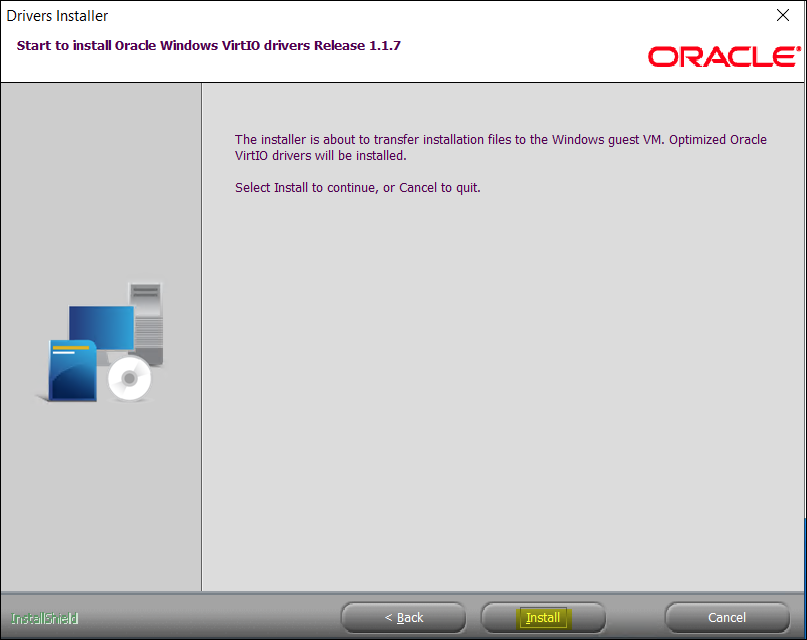
Task: Cancel the Oracle VirtIO driver installation
Action: 727,617
